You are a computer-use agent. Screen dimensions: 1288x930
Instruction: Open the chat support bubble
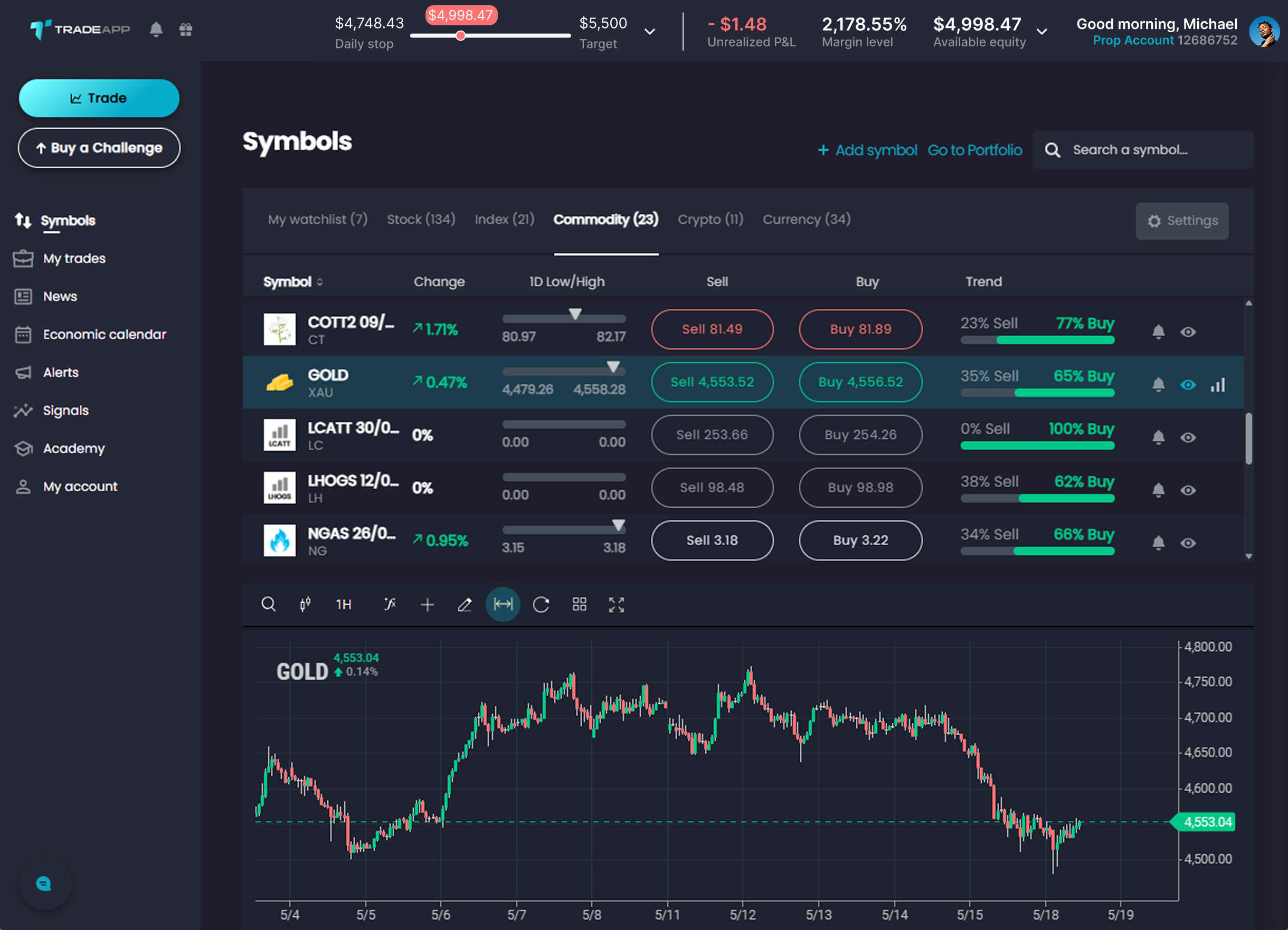tap(44, 884)
